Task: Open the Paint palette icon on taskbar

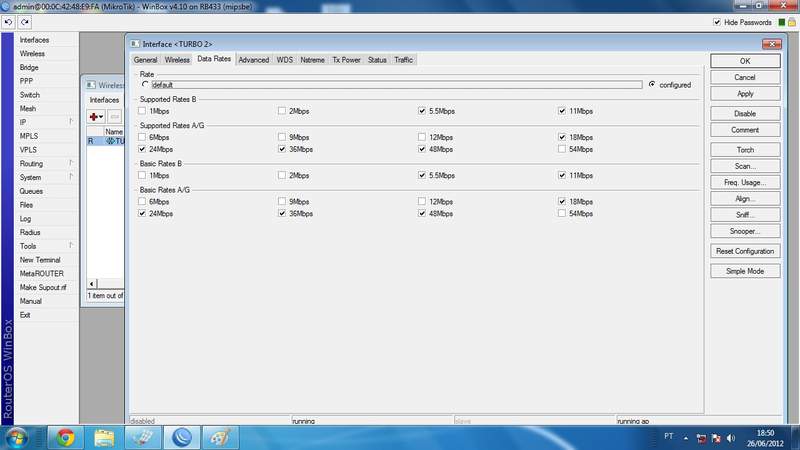Action: tap(220, 438)
